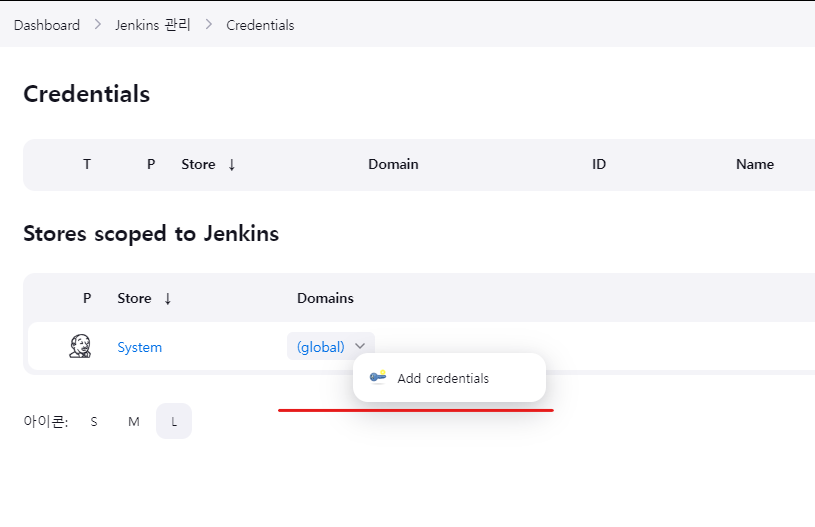The height and width of the screenshot is (527, 815).
Task: Click the Stores scoped to Jenkins heading
Action: coord(151,233)
